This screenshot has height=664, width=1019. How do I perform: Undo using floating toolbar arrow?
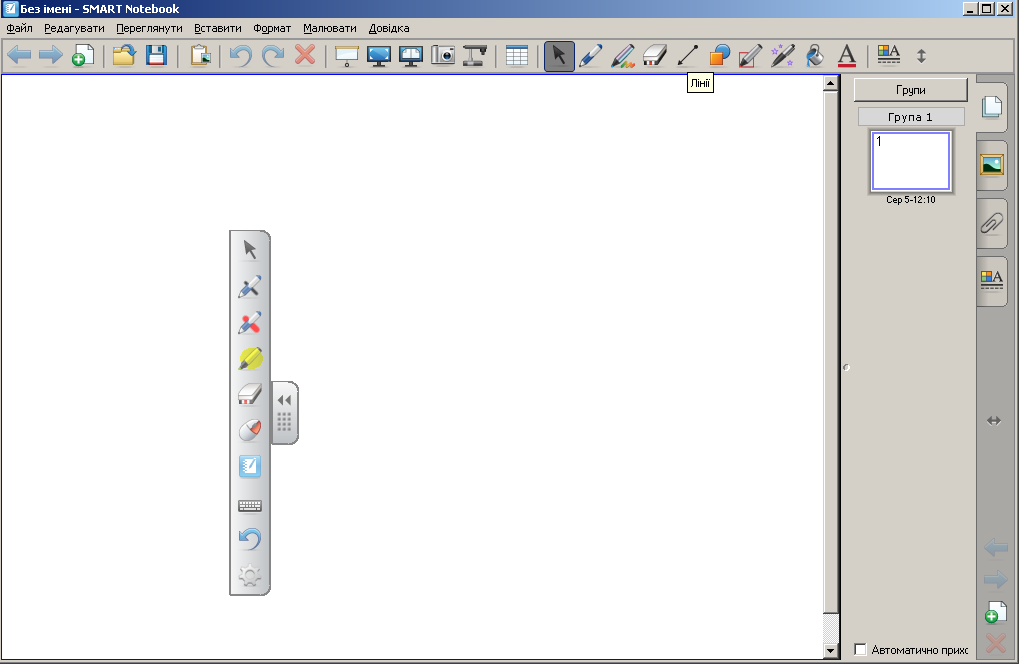(250, 539)
